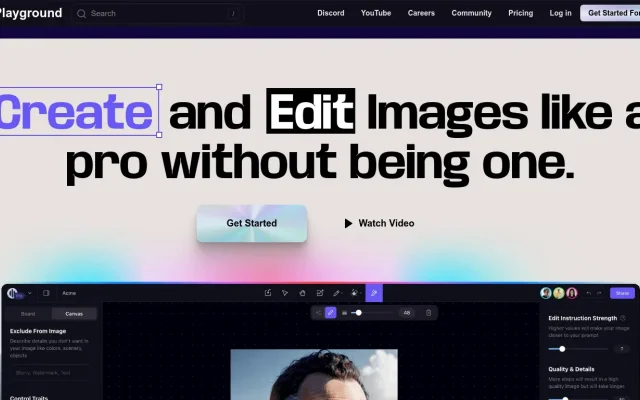
Task: Select the pointer selection tool
Action: (285, 293)
